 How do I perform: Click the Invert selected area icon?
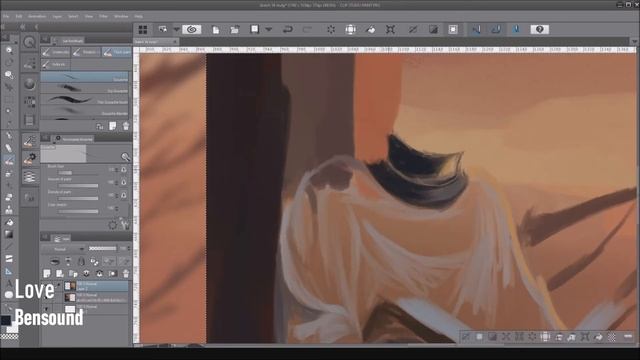tap(433, 29)
